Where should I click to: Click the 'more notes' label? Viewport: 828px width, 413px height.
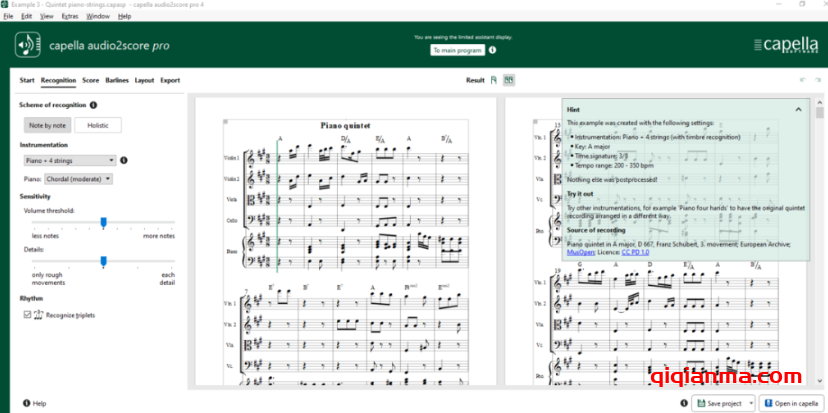[x=159, y=236]
